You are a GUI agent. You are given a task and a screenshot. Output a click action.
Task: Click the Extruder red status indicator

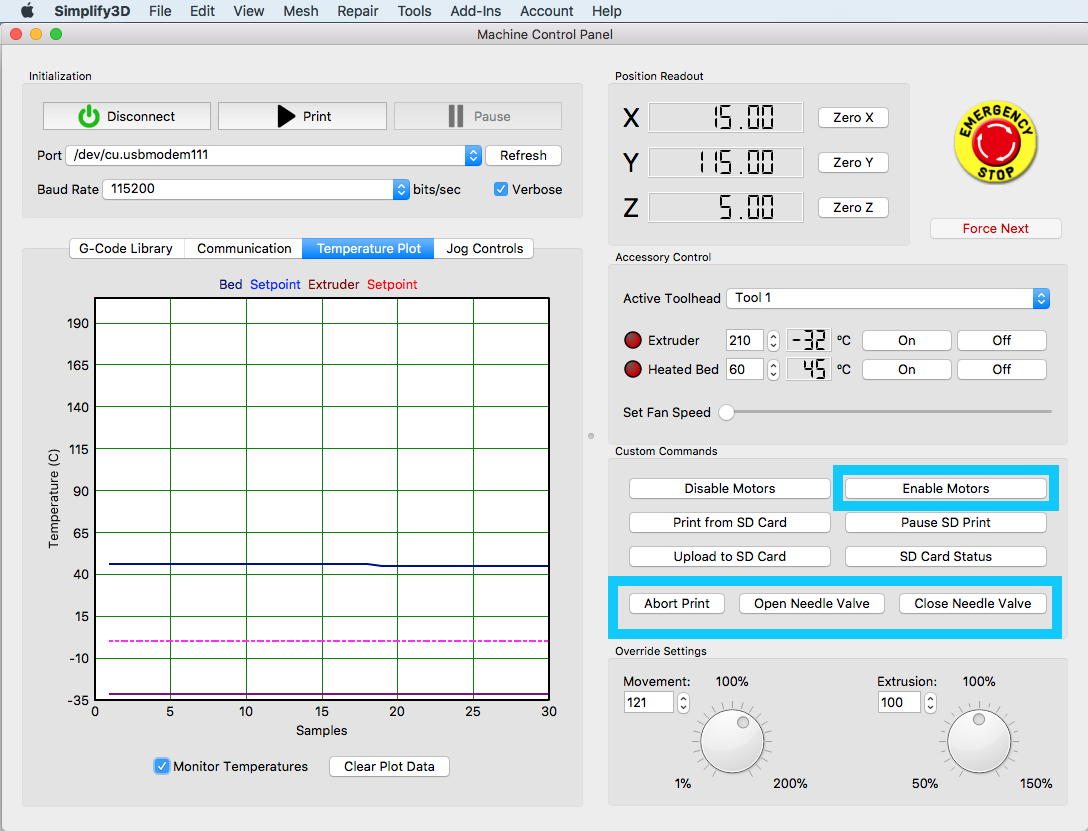(632, 340)
